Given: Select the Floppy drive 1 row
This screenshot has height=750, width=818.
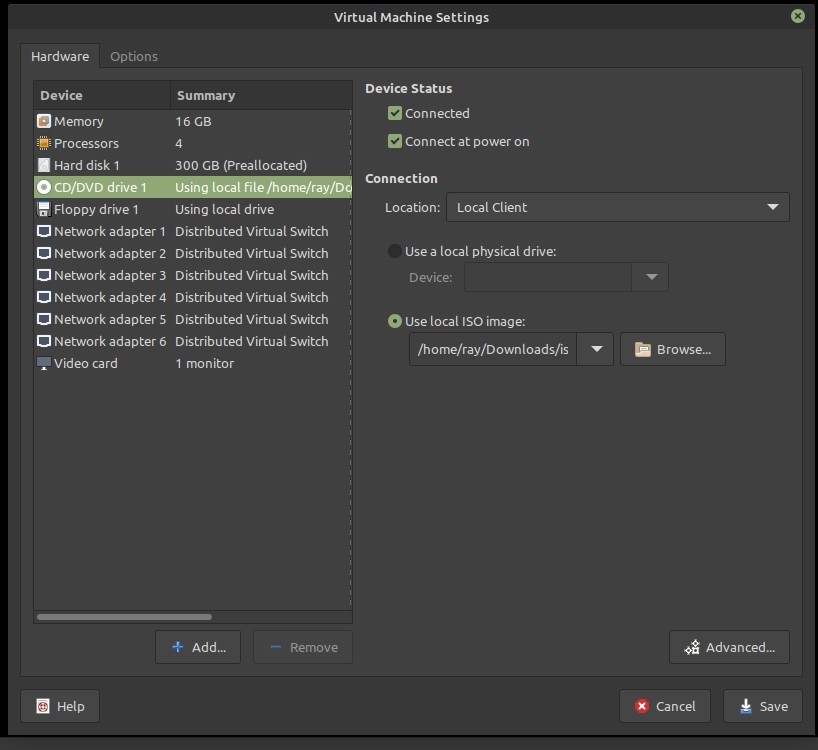Looking at the screenshot, I should (x=193, y=209).
